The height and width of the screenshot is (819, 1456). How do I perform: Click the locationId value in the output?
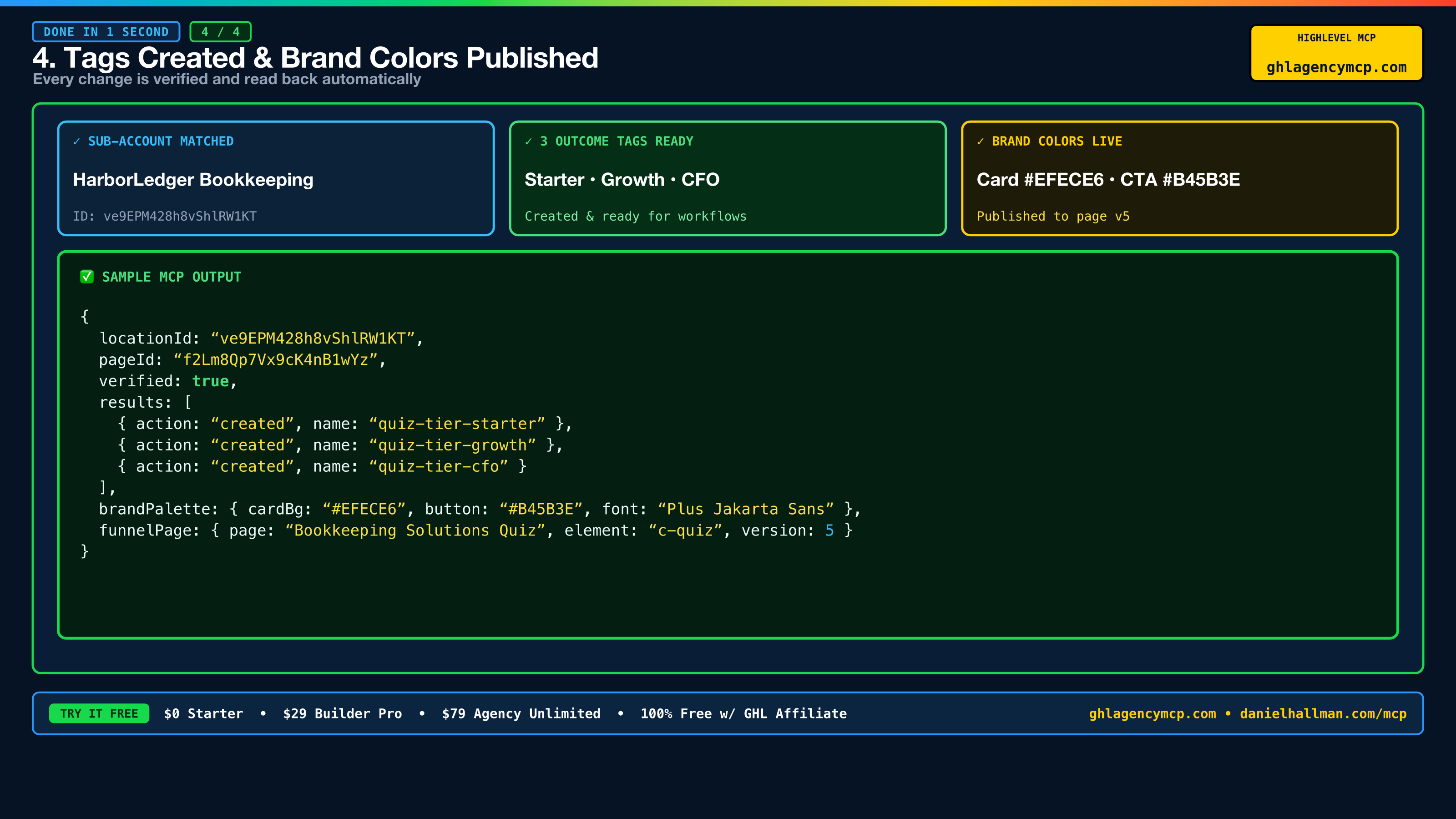click(313, 338)
